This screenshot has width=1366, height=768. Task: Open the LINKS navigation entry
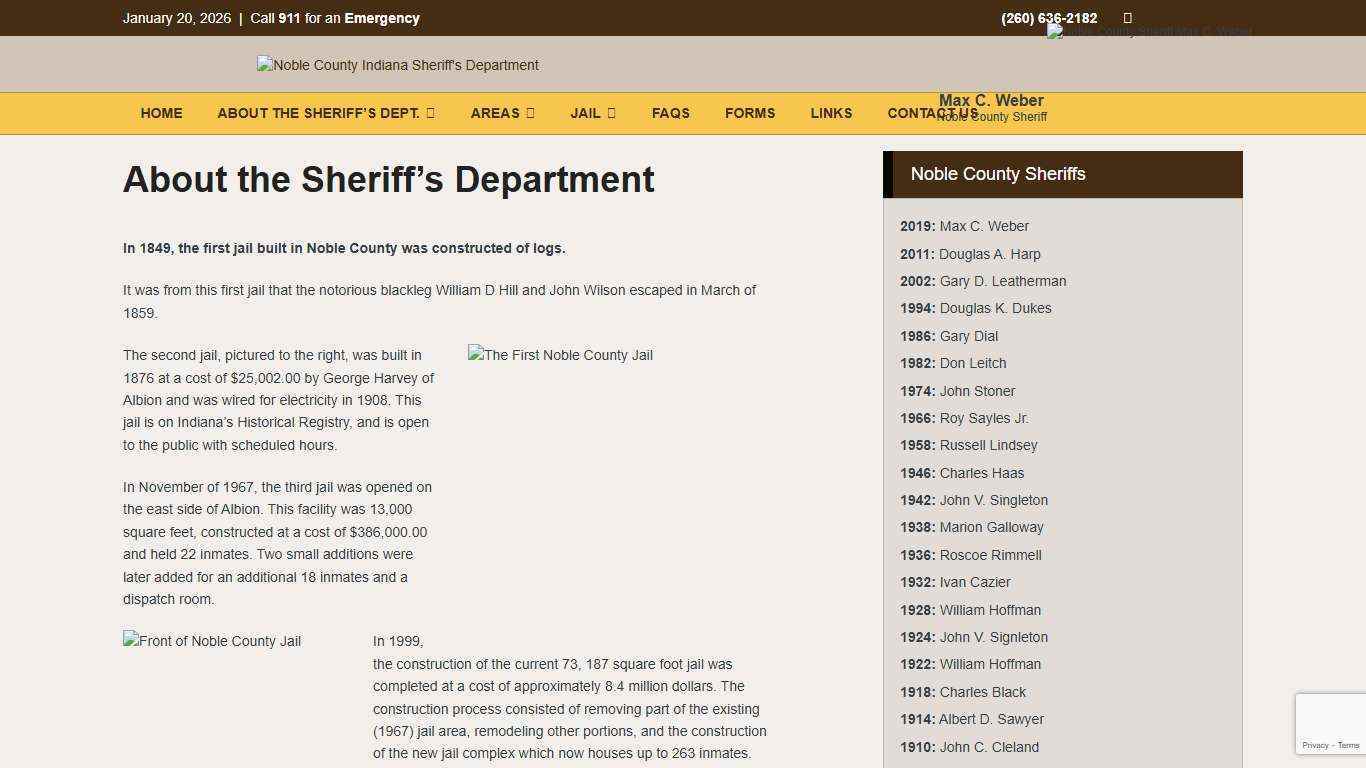(x=831, y=113)
